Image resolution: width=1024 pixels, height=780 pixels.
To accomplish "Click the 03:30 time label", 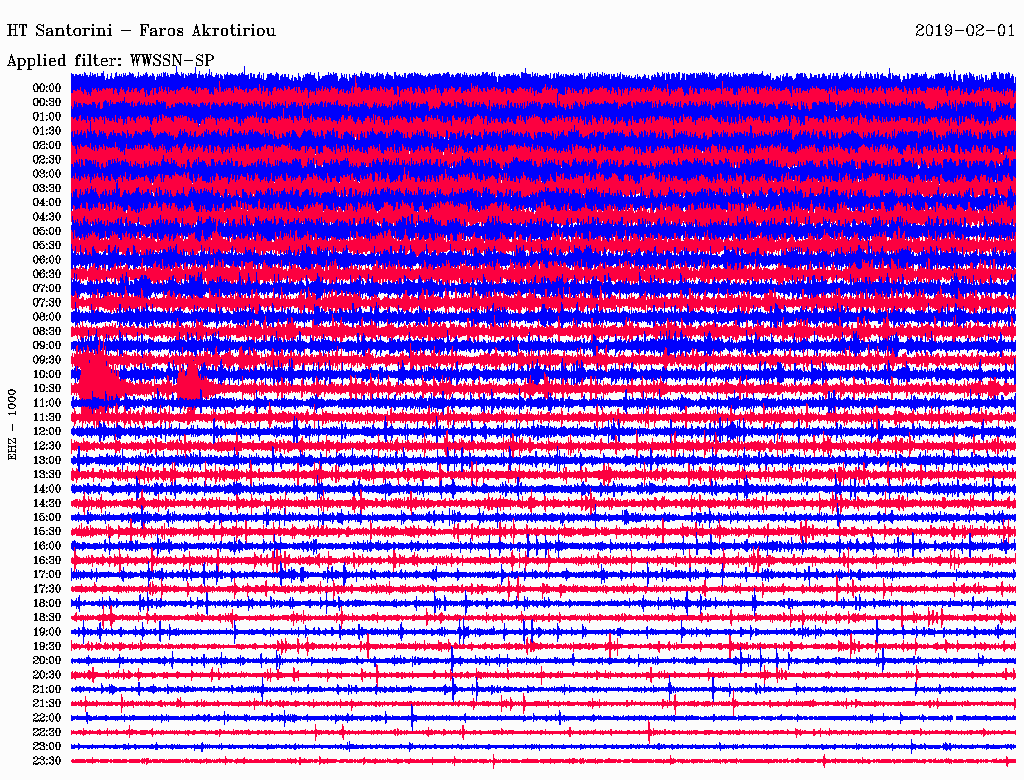I will (x=47, y=188).
